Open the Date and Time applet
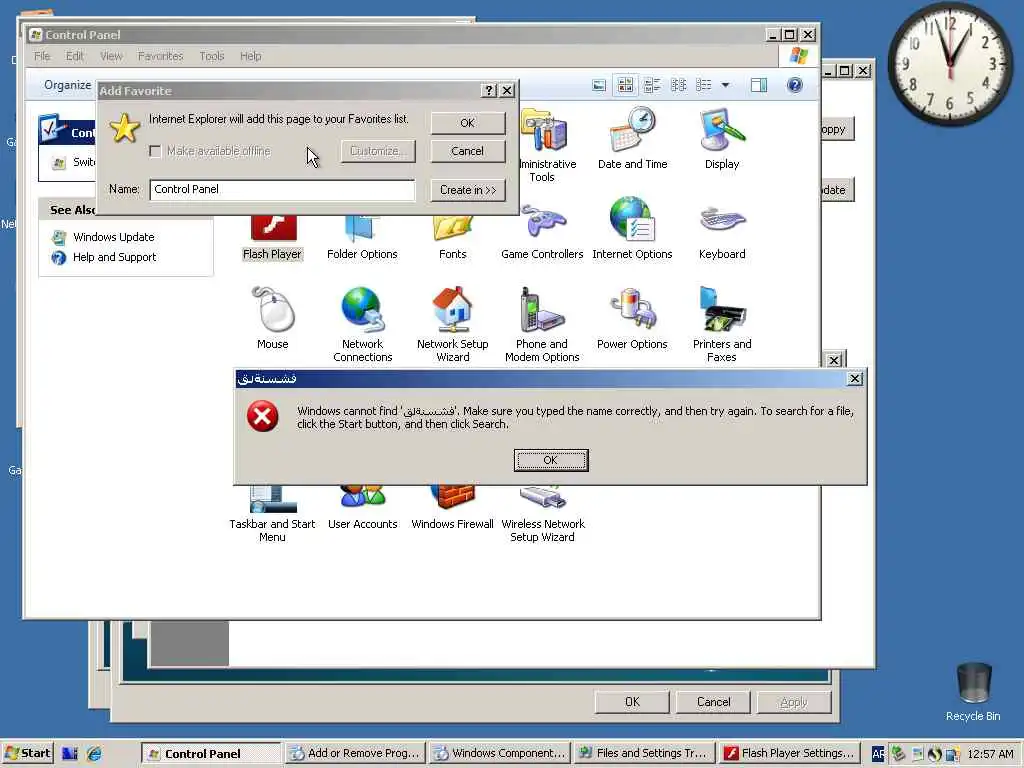 tap(632, 138)
